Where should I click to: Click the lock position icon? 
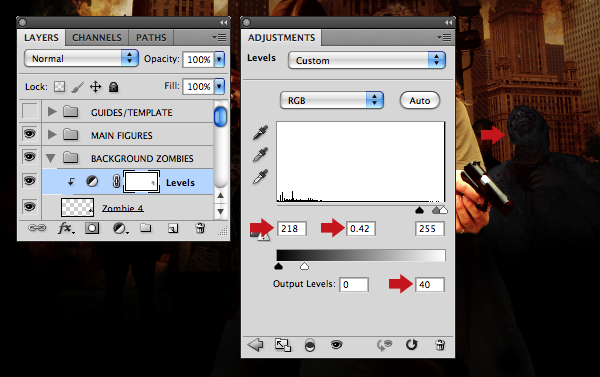coord(95,87)
